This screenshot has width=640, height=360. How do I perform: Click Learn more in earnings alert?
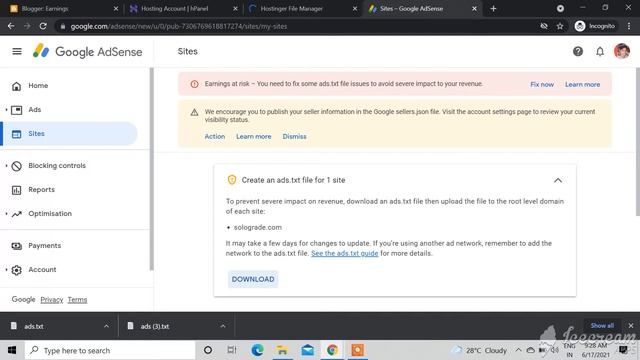pyautogui.click(x=582, y=84)
